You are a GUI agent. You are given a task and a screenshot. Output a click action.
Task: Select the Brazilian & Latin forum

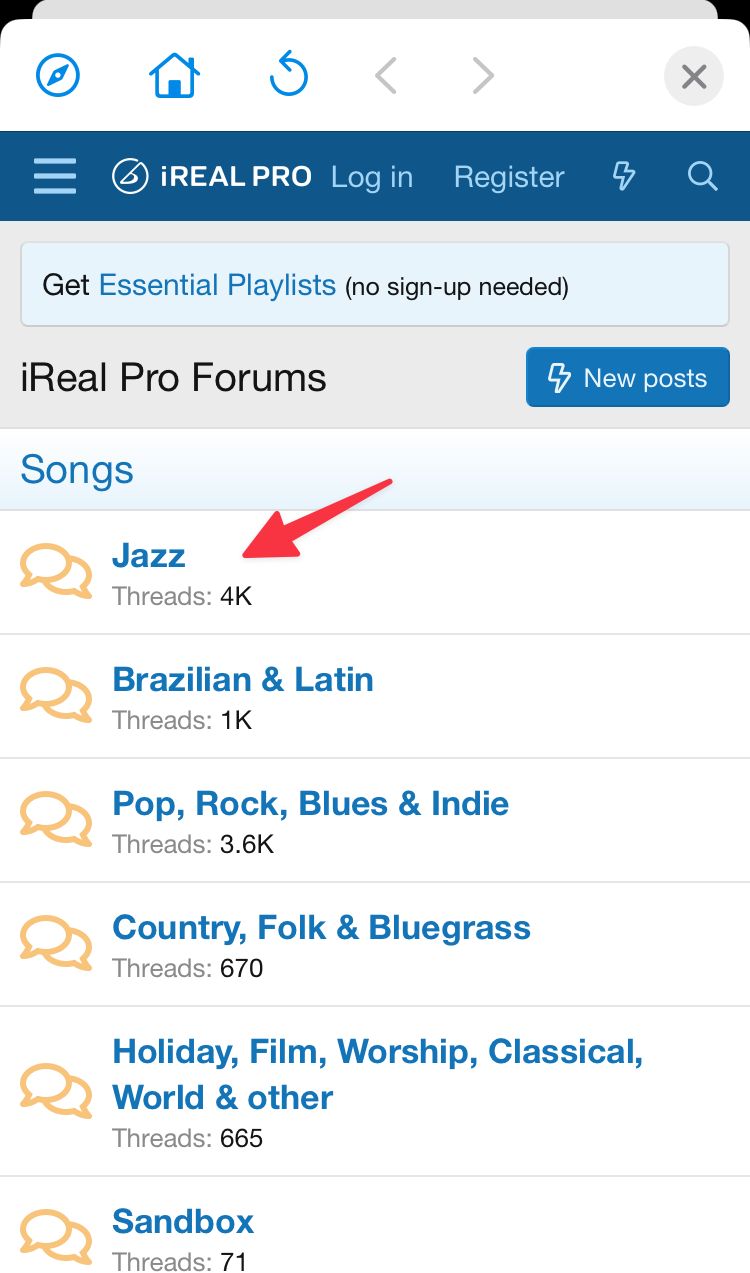243,680
